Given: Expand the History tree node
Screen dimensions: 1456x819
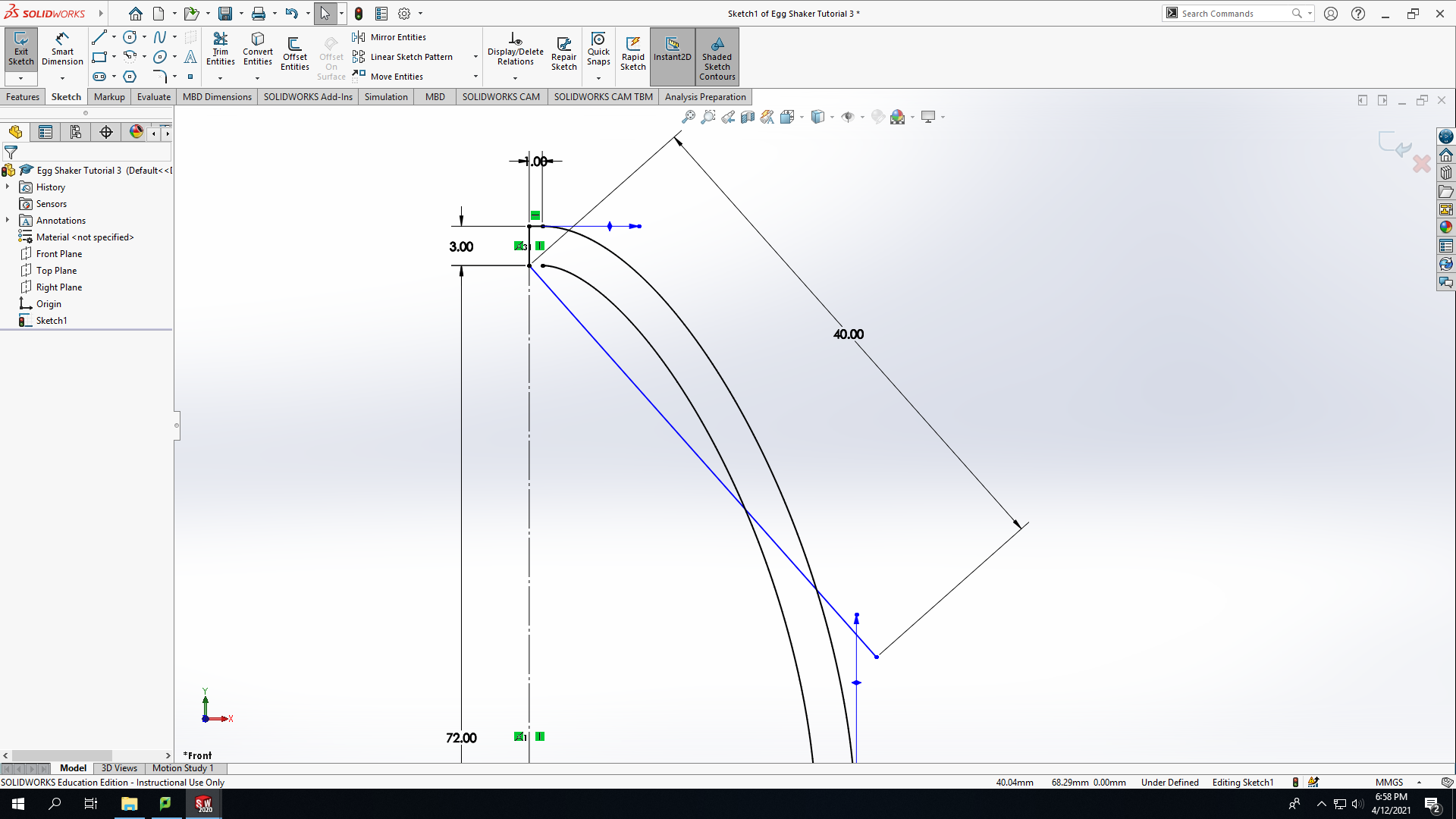Looking at the screenshot, I should pyautogui.click(x=8, y=187).
